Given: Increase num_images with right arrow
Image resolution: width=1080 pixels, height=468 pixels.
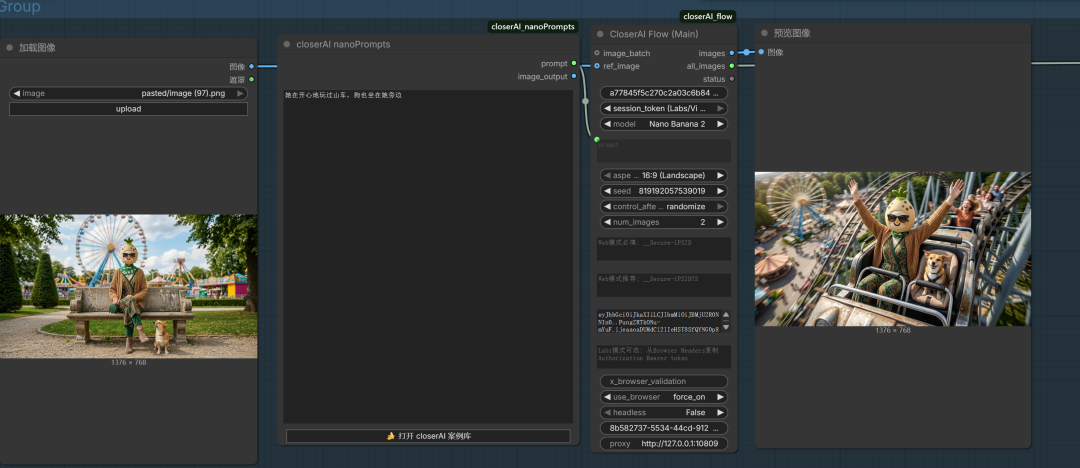Looking at the screenshot, I should coord(720,222).
